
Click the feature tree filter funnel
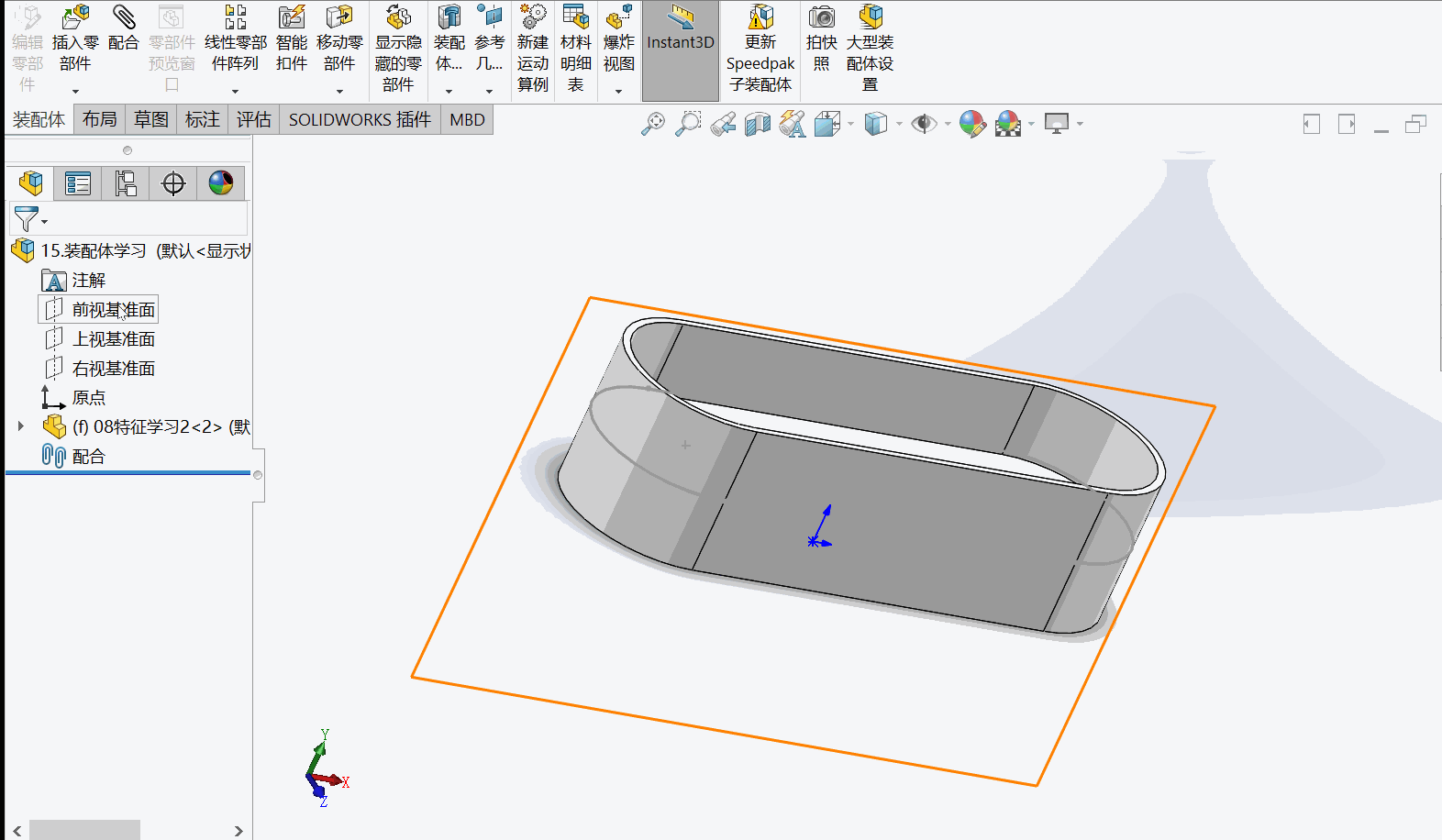click(28, 219)
